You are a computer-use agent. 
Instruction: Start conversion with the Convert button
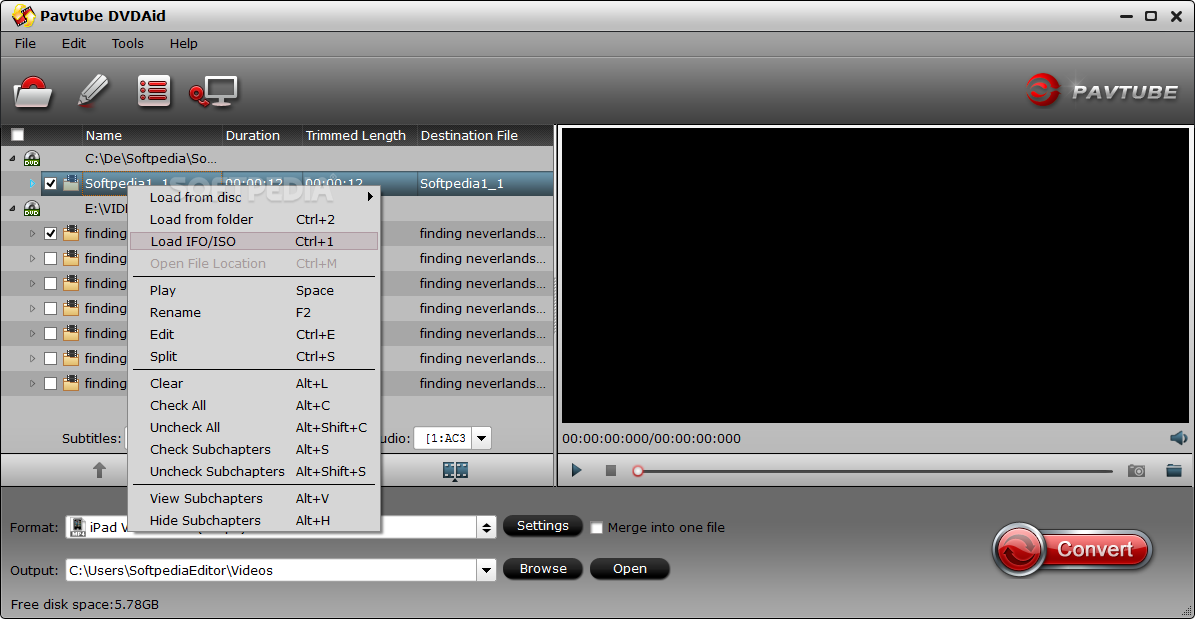click(1072, 549)
